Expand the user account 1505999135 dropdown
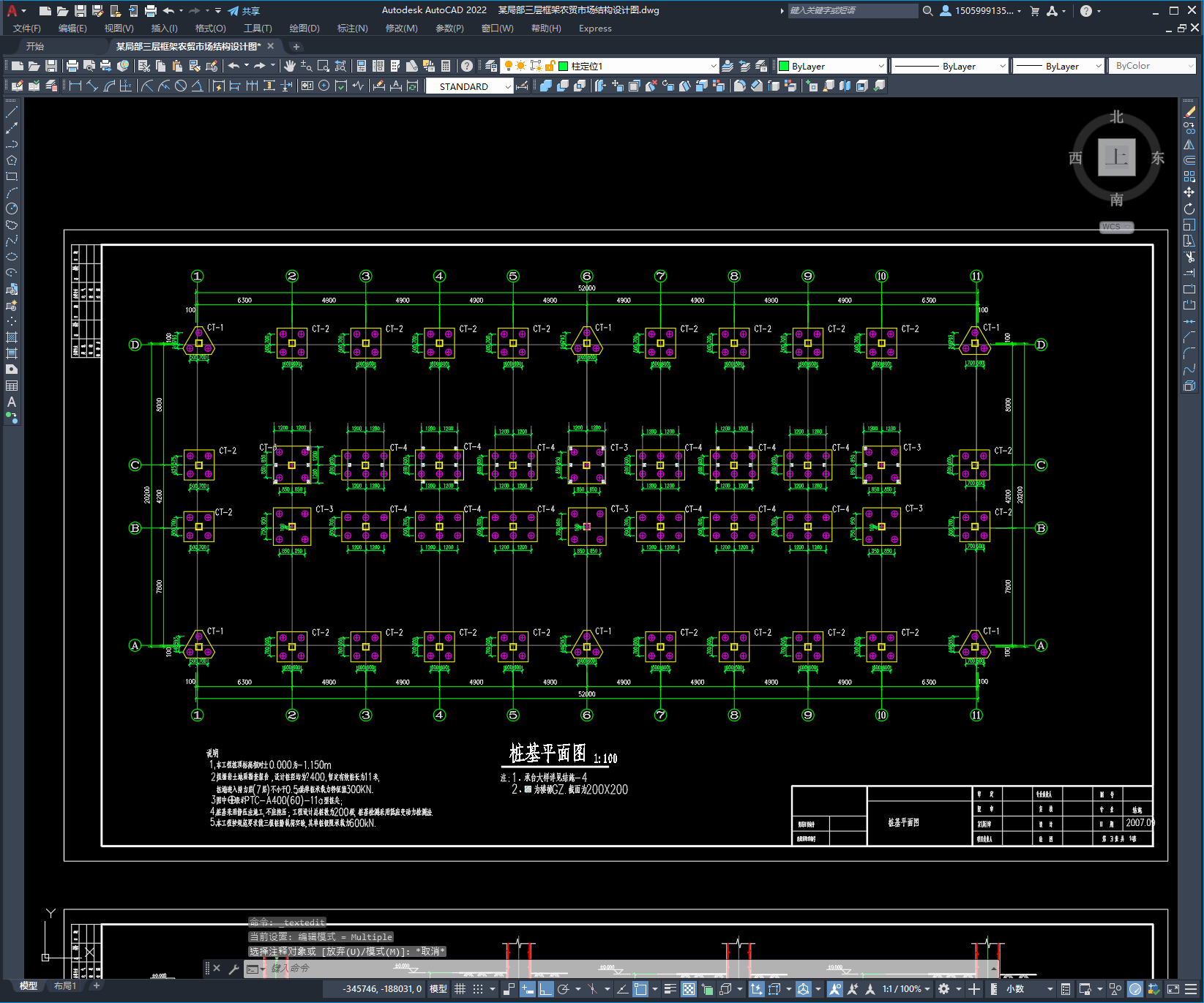 pyautogui.click(x=980, y=11)
